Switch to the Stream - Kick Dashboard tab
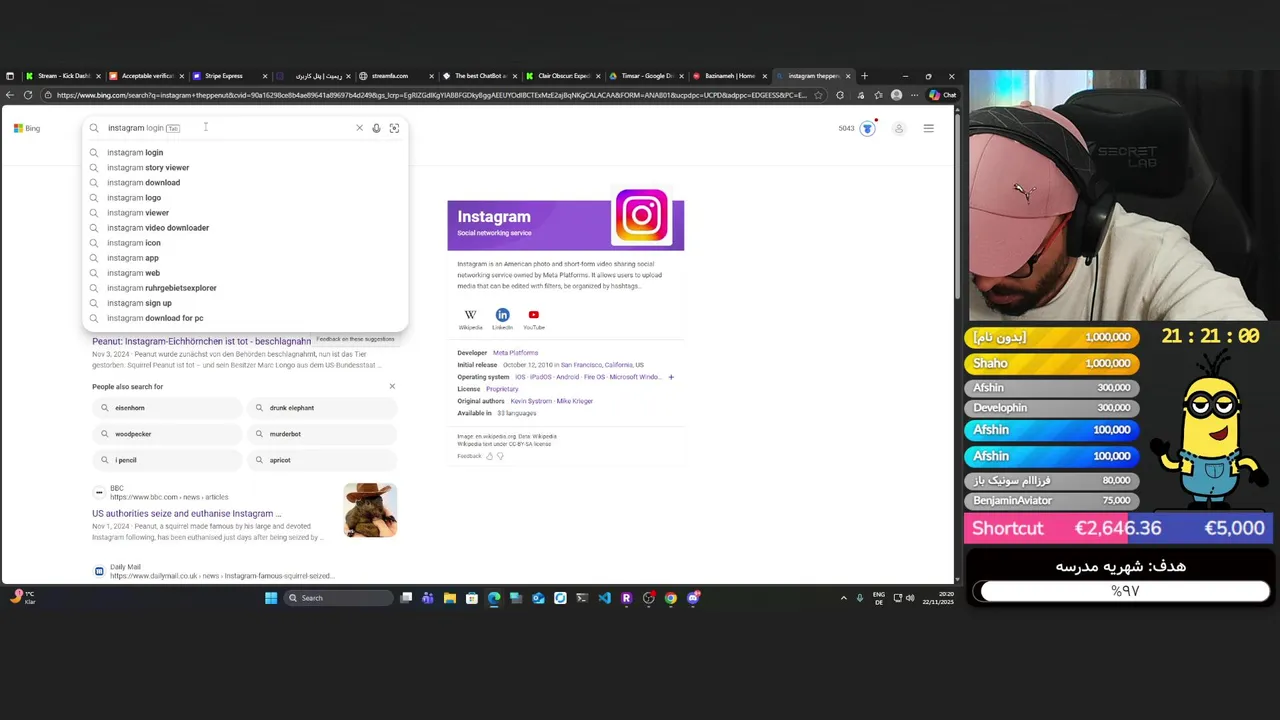The width and height of the screenshot is (1280, 720). pyautogui.click(x=64, y=76)
